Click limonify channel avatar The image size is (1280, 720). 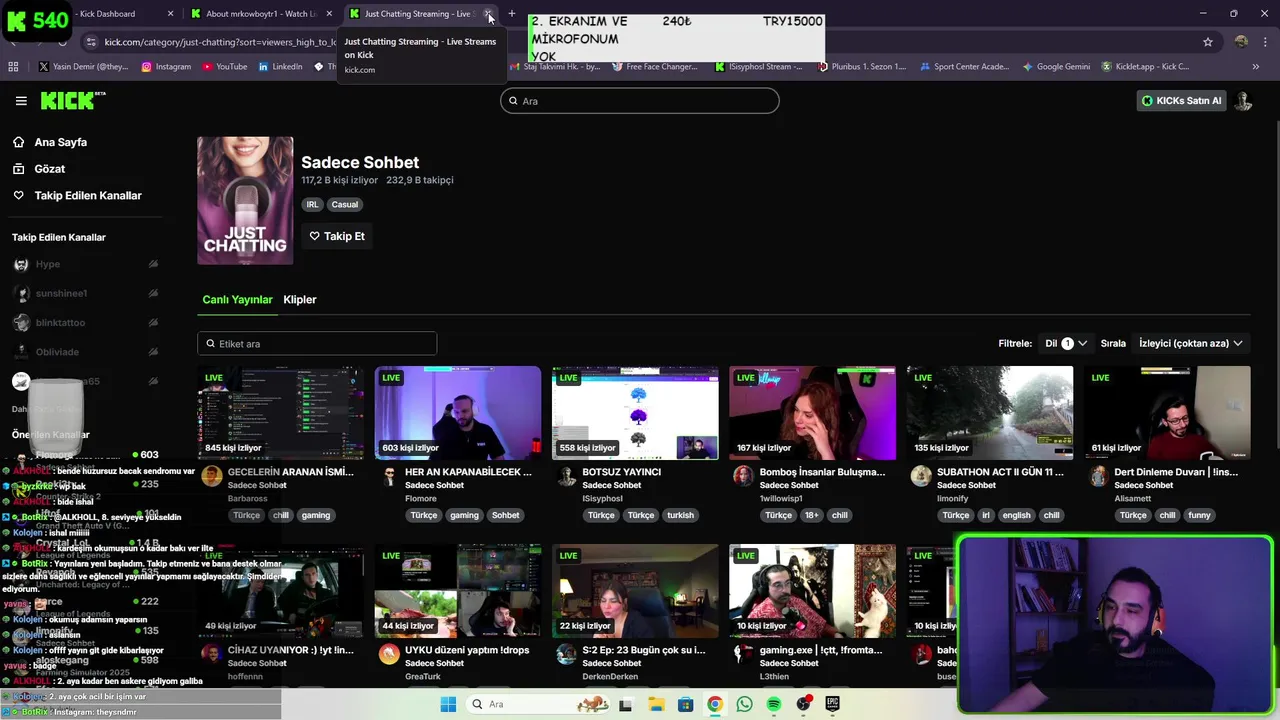(921, 476)
